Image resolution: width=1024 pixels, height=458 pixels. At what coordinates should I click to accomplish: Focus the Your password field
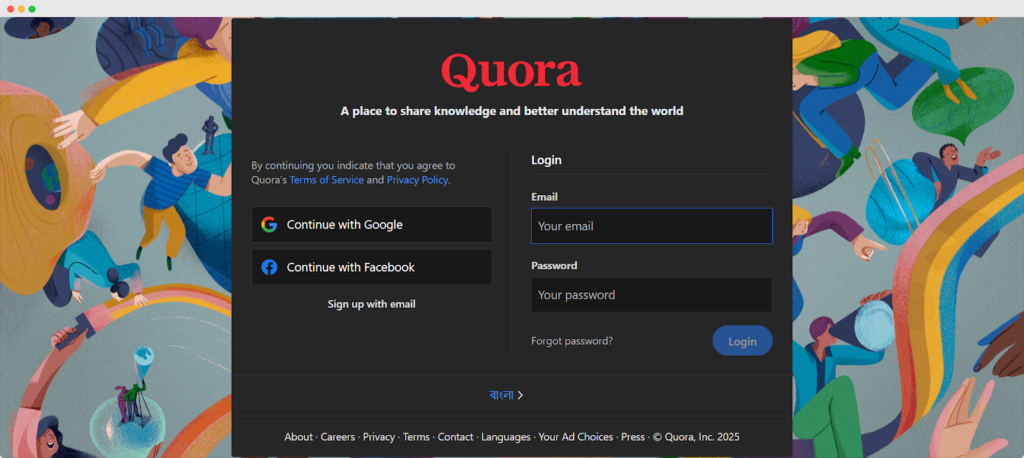pos(651,295)
